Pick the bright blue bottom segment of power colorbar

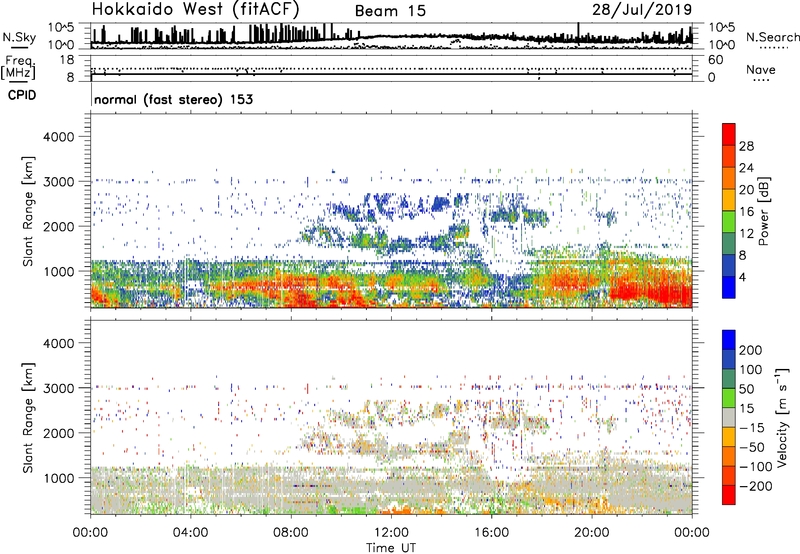point(729,287)
